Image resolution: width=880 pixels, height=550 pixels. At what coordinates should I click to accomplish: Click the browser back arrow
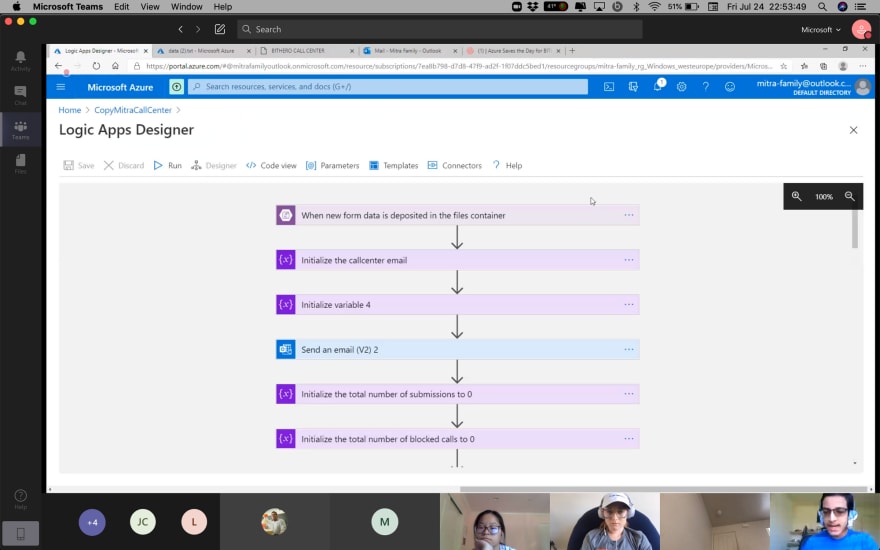coord(58,66)
